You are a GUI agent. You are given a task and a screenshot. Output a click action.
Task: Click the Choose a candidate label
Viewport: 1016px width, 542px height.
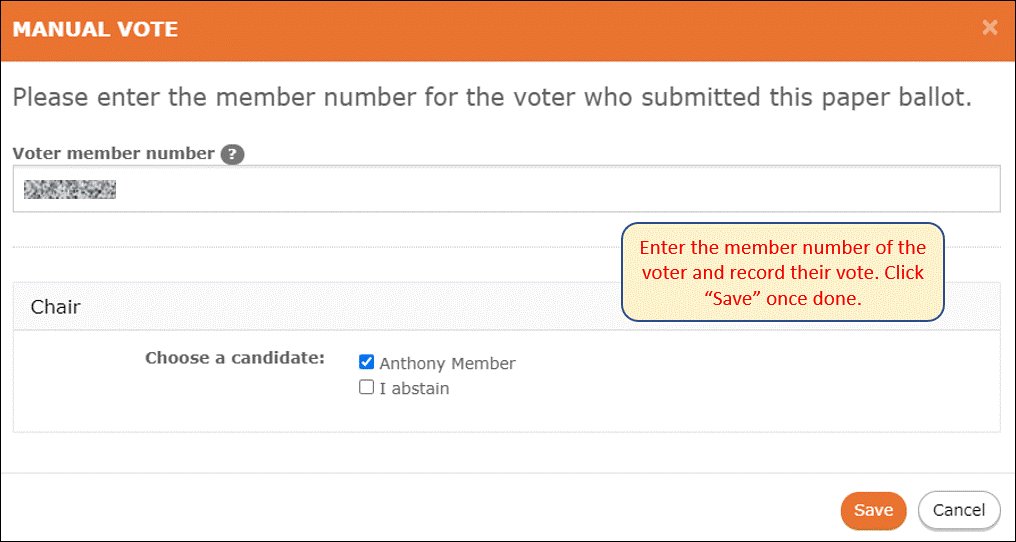[x=235, y=358]
